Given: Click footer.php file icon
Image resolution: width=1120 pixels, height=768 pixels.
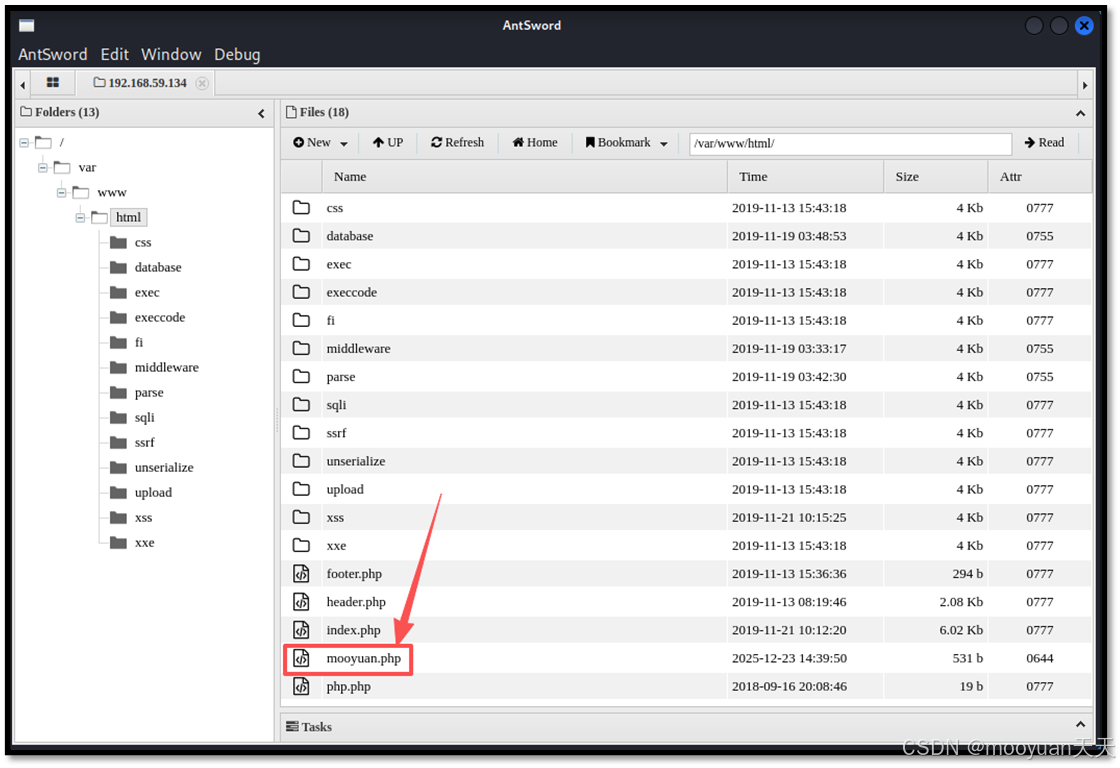Looking at the screenshot, I should tap(301, 574).
